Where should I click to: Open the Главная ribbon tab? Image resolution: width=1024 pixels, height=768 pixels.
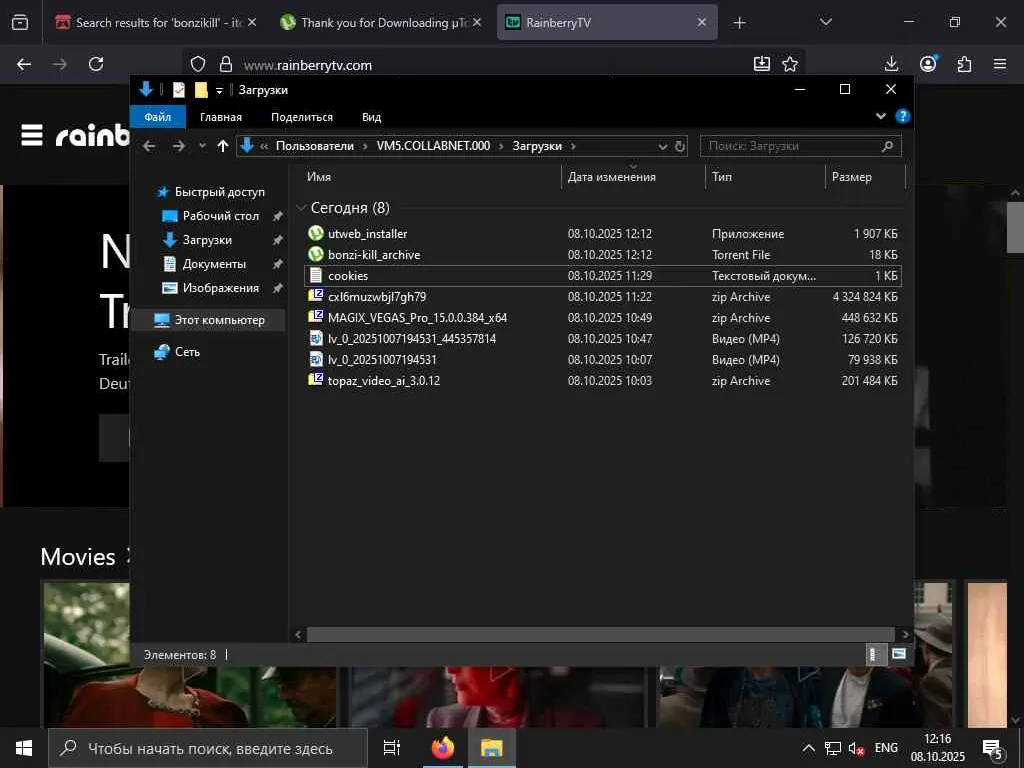pos(221,117)
